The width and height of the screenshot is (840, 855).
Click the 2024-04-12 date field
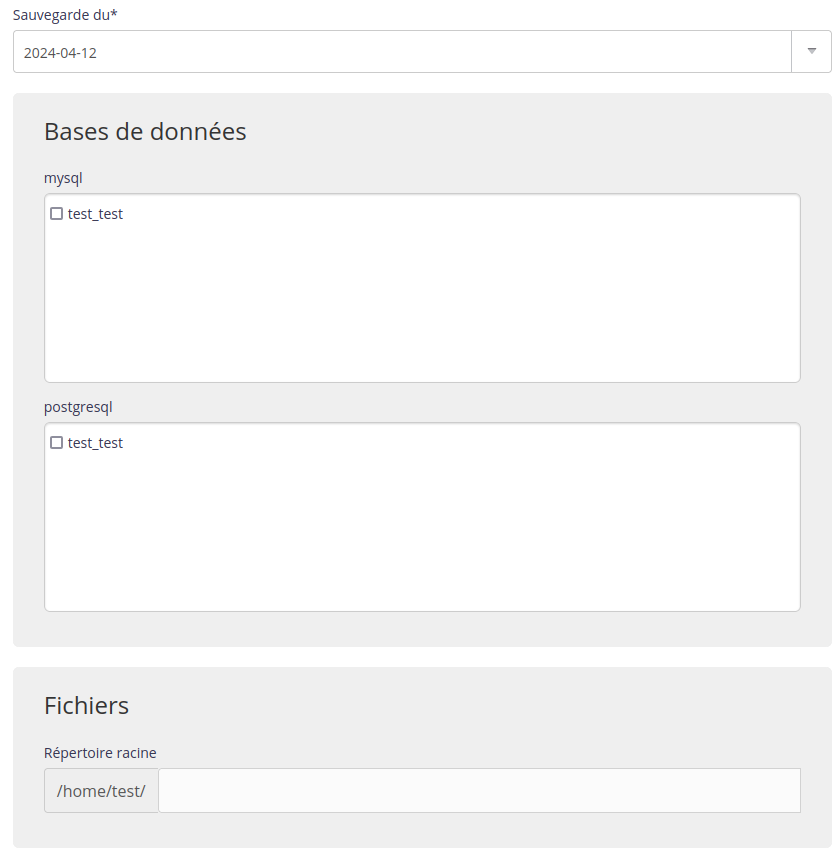pos(400,51)
